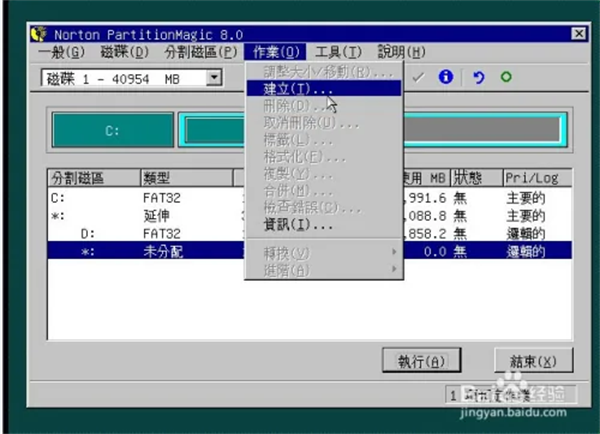Screen dimensions: 600x434
Task: Expand the 轉換(V) submenu
Action: 324,253
